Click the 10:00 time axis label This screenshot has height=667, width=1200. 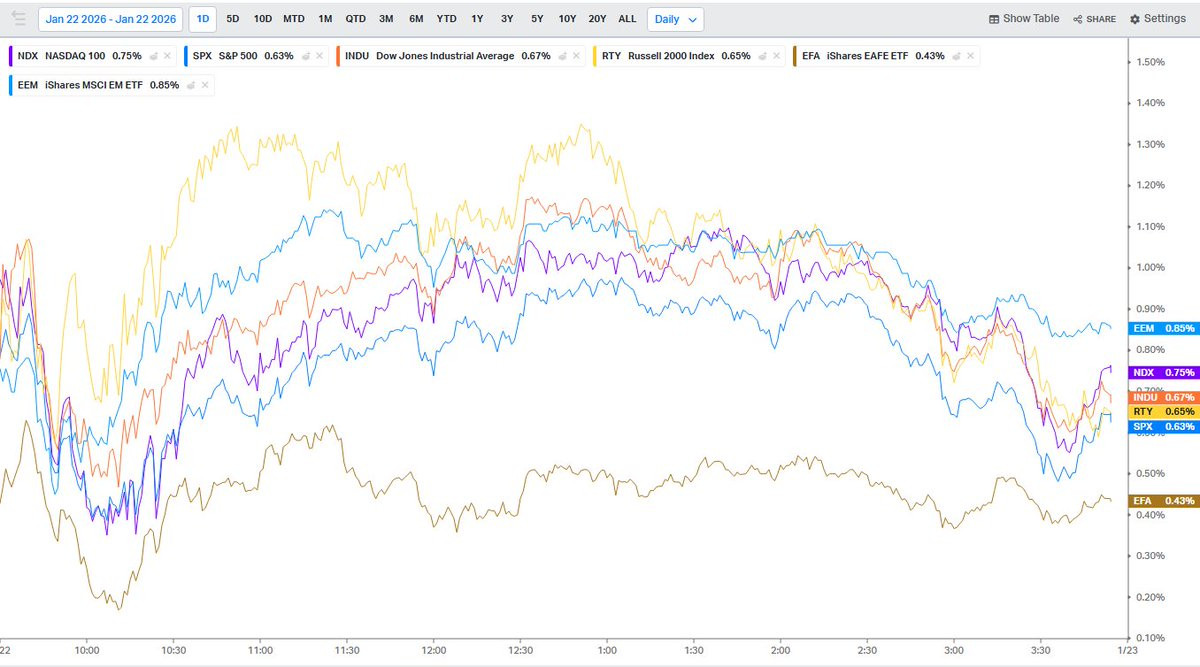pyautogui.click(x=87, y=648)
